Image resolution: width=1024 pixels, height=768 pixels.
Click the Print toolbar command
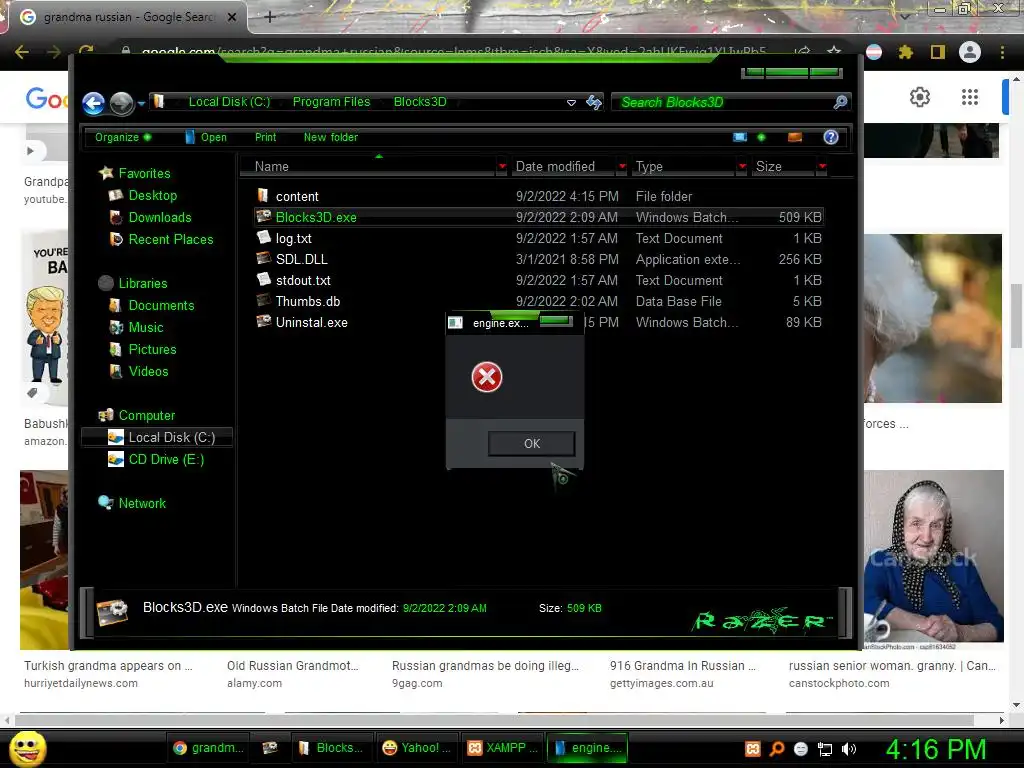[x=265, y=137]
